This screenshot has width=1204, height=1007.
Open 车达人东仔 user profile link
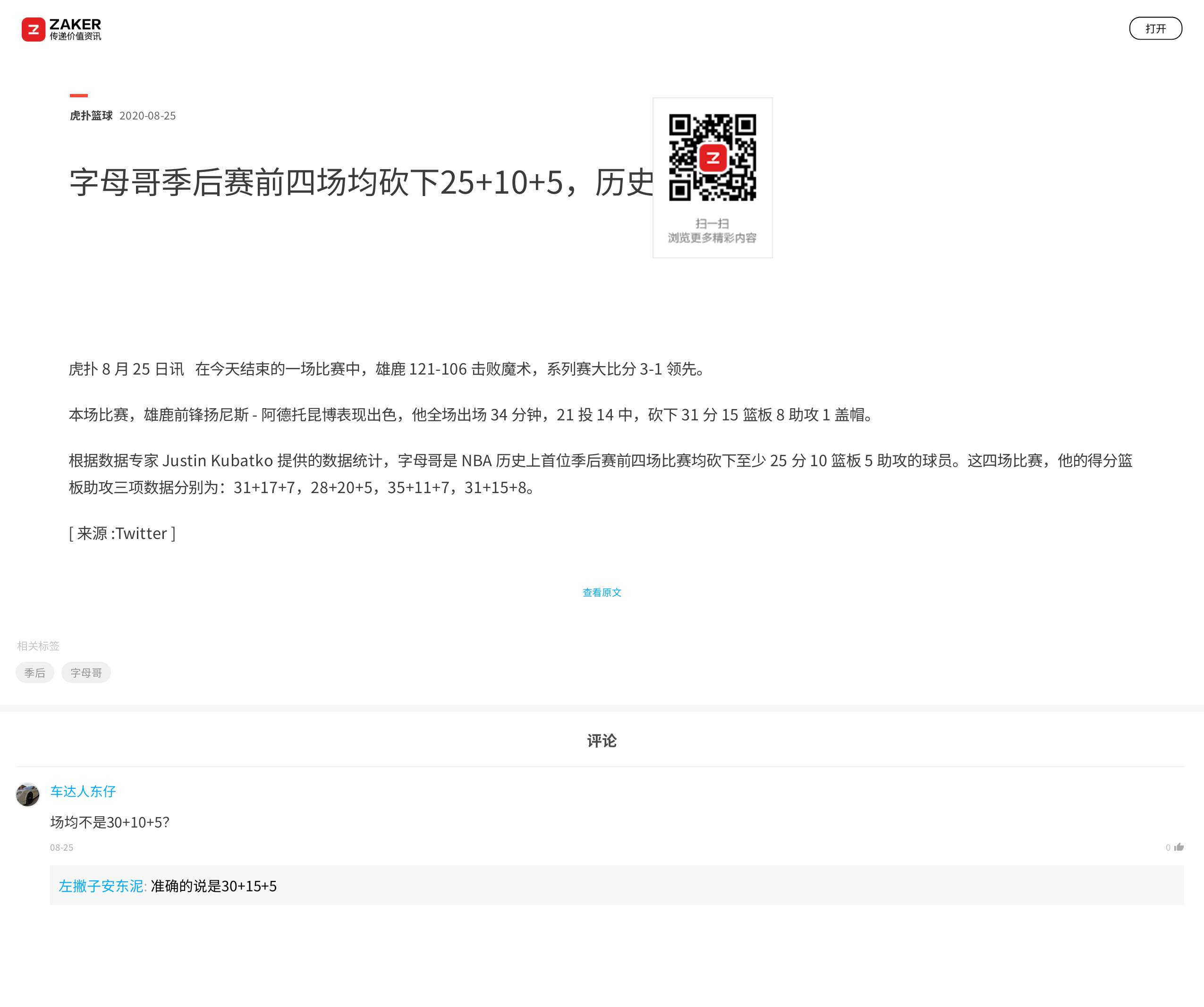pos(83,791)
